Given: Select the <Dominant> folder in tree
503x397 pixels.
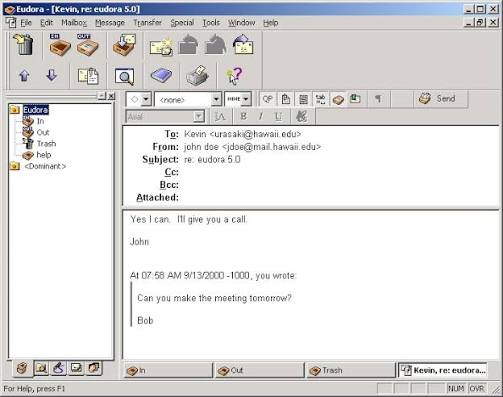Looking at the screenshot, I should click(x=45, y=166).
